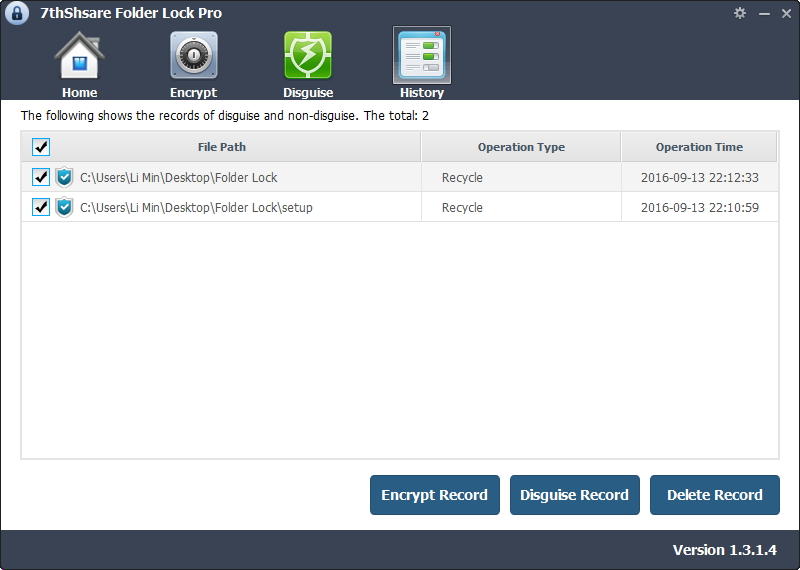Toggle the select-all header checkbox
Viewport: 800px width, 570px height.
41,147
